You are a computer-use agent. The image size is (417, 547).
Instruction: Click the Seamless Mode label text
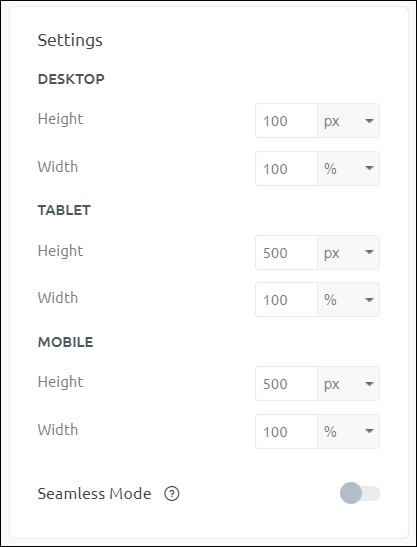[94, 494]
